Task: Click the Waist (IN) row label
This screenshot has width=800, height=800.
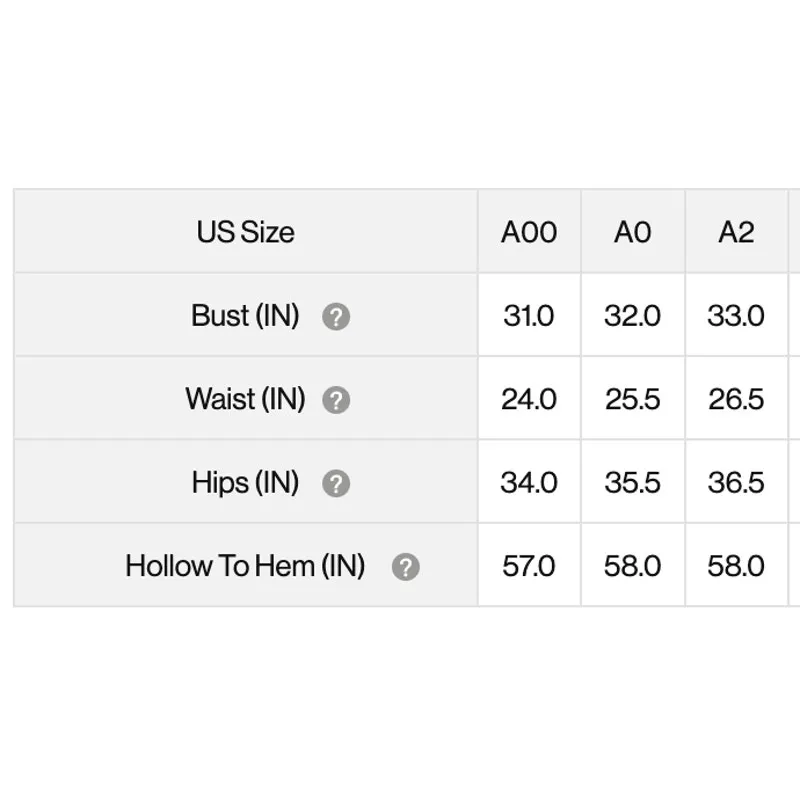Action: pos(245,399)
